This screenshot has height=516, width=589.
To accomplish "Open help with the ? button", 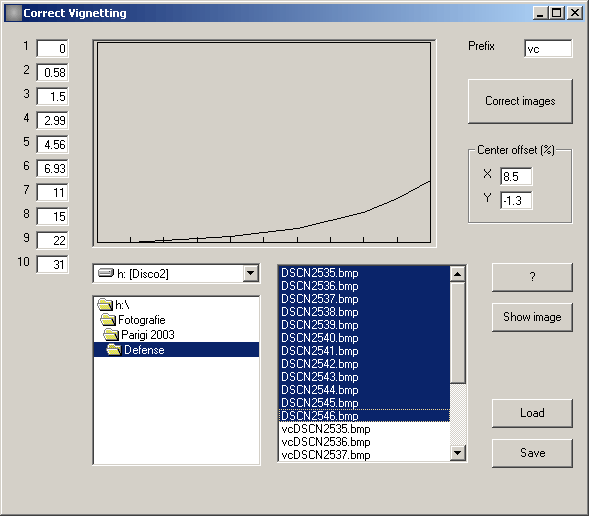I will [532, 277].
